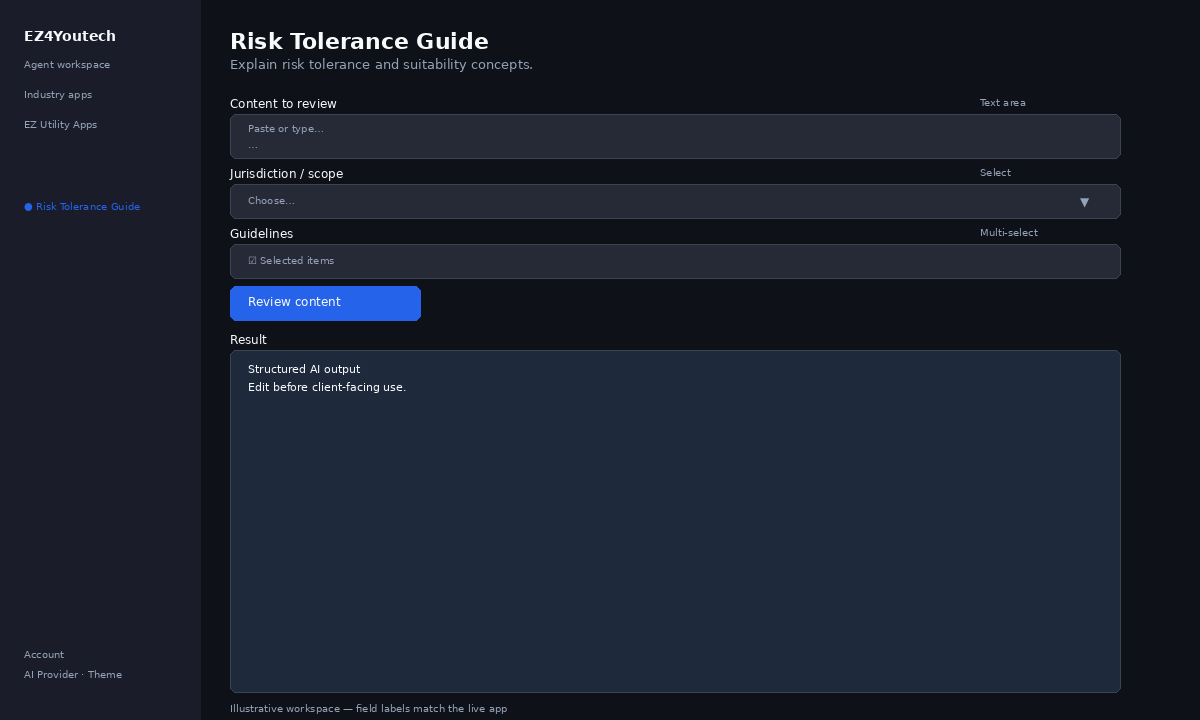Click the 'Jurisdiction / scope' label
The width and height of the screenshot is (1200, 720).
pyautogui.click(x=286, y=174)
